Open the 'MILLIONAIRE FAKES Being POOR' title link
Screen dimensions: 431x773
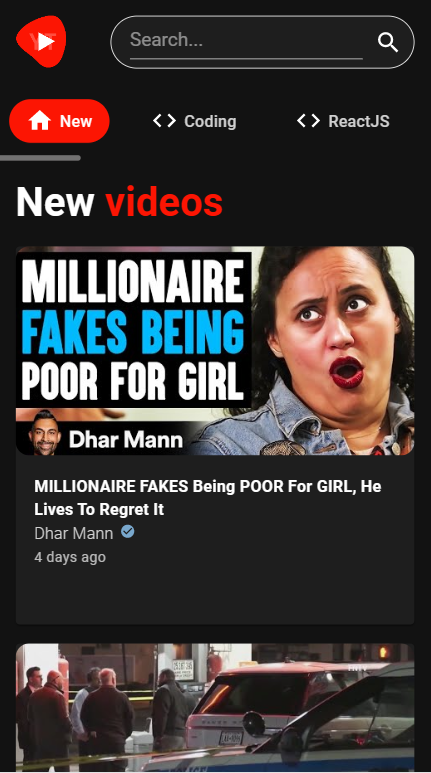[x=208, y=497]
